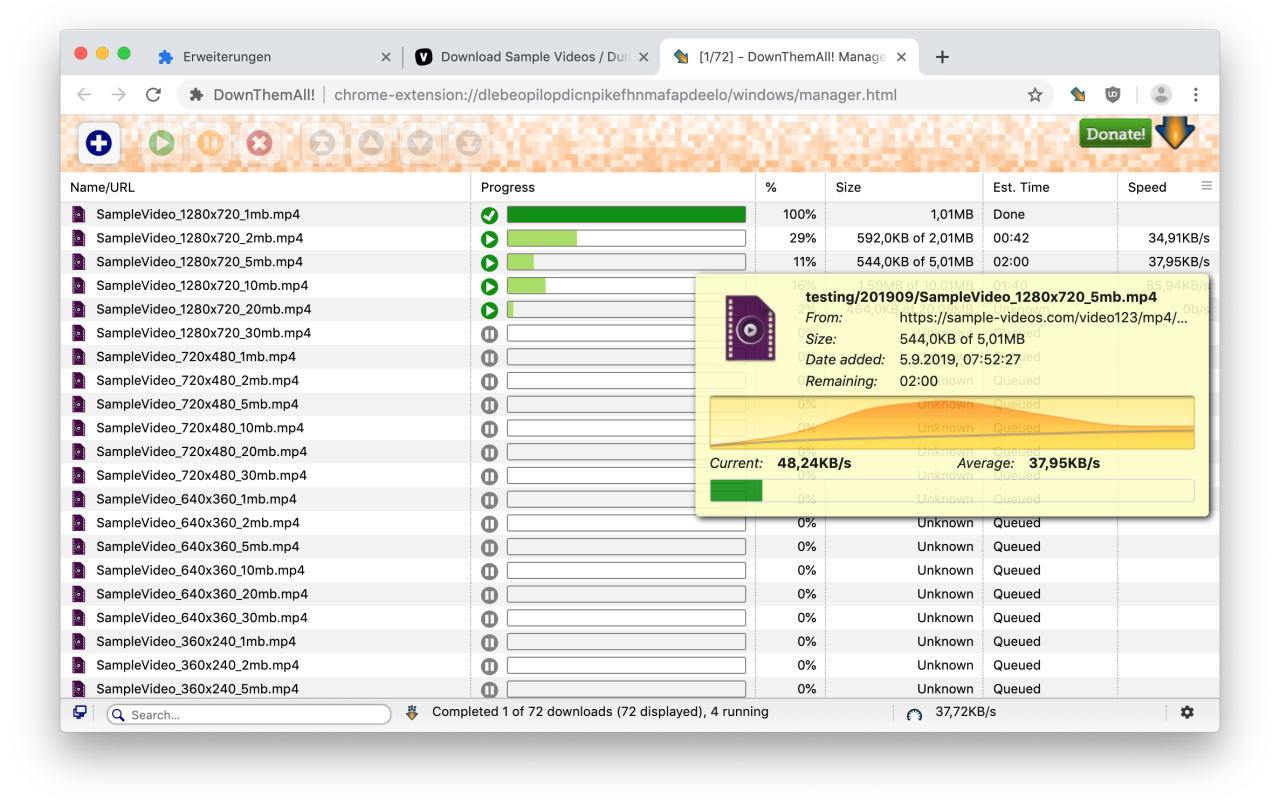
Task: Click the move to bottom toolbar icon
Action: point(469,143)
